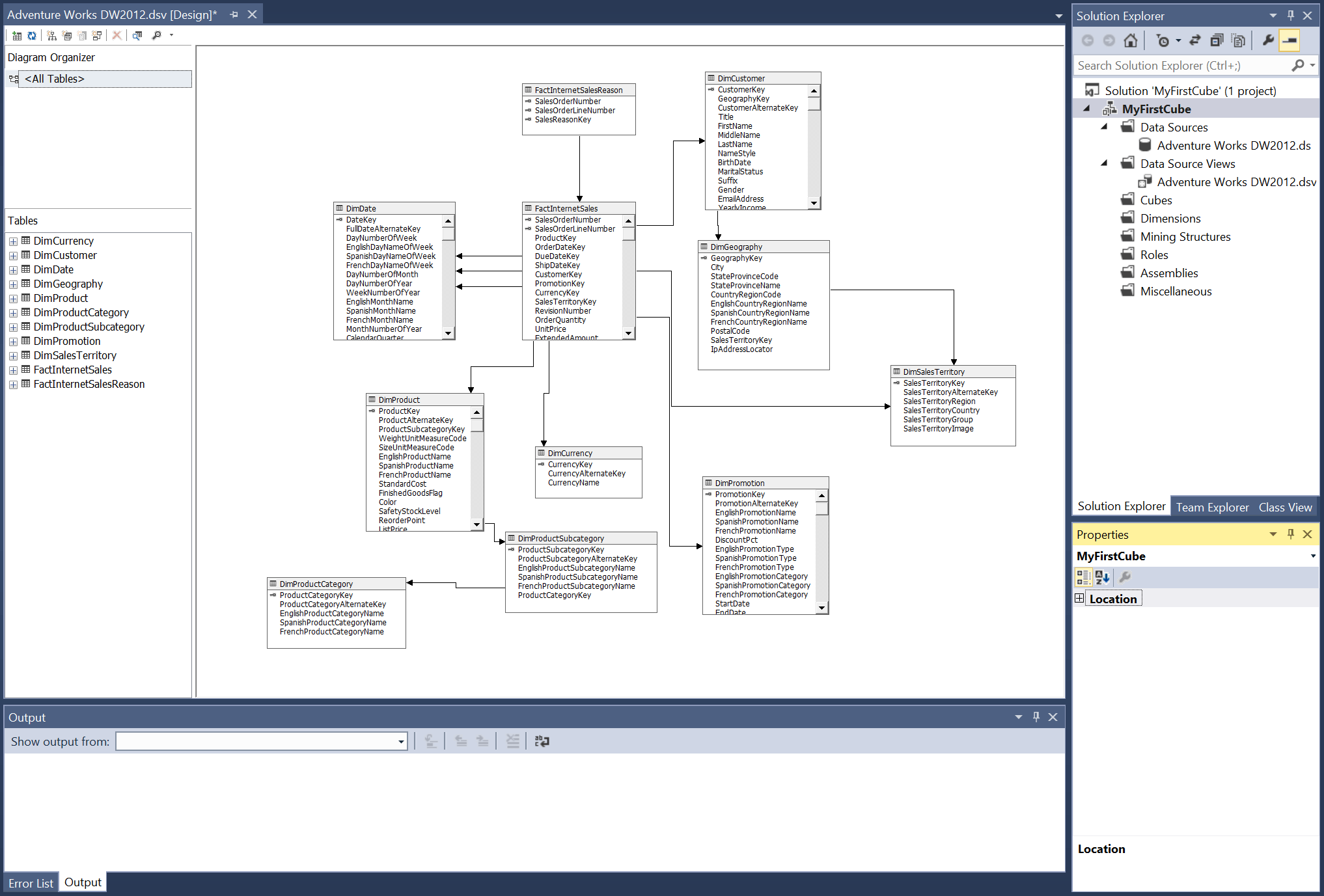This screenshot has height=896, width=1324.
Task: Click DimCustomer table vertical scrollbar down arrow
Action: click(x=814, y=203)
